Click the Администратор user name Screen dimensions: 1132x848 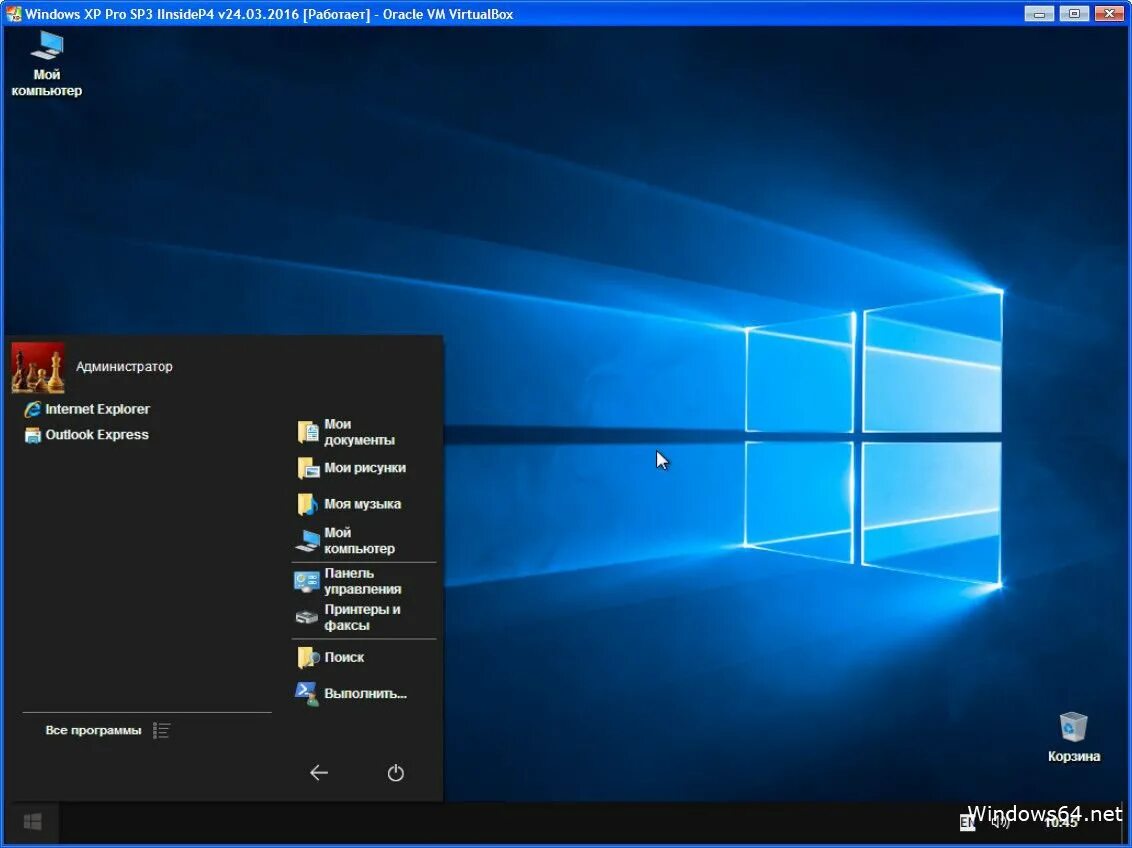coord(124,367)
